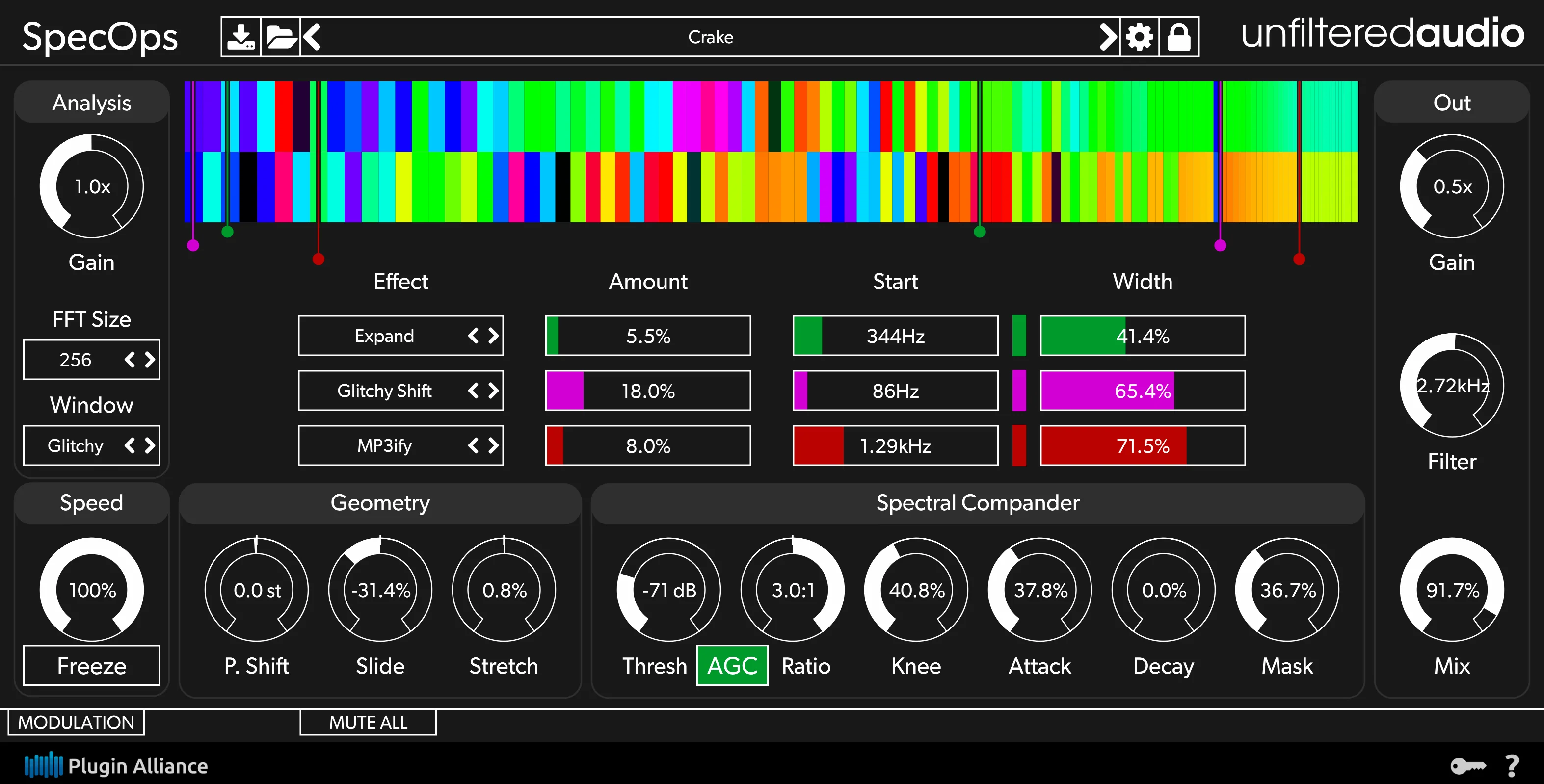Go to previous preset arrow
The image size is (1544, 784).
312,37
